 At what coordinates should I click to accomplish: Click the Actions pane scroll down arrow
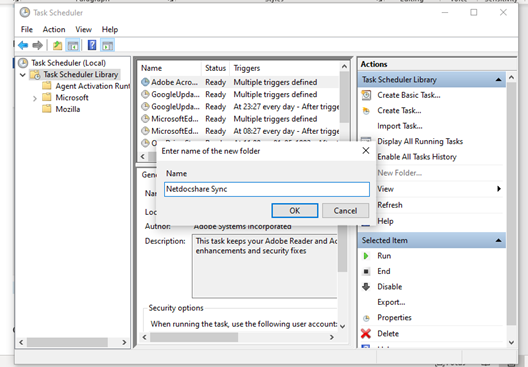[511, 343]
